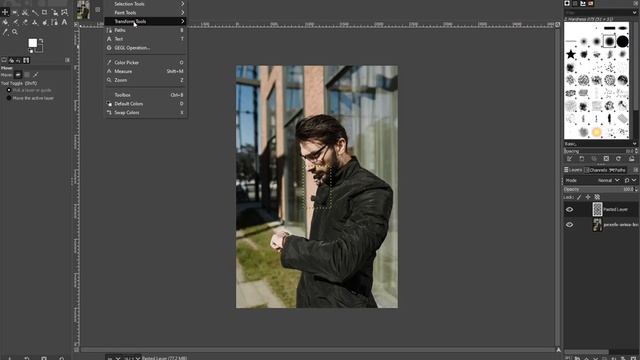Viewport: 640px width, 360px height.
Task: Choose Zoom menu entry
Action: 146,80
